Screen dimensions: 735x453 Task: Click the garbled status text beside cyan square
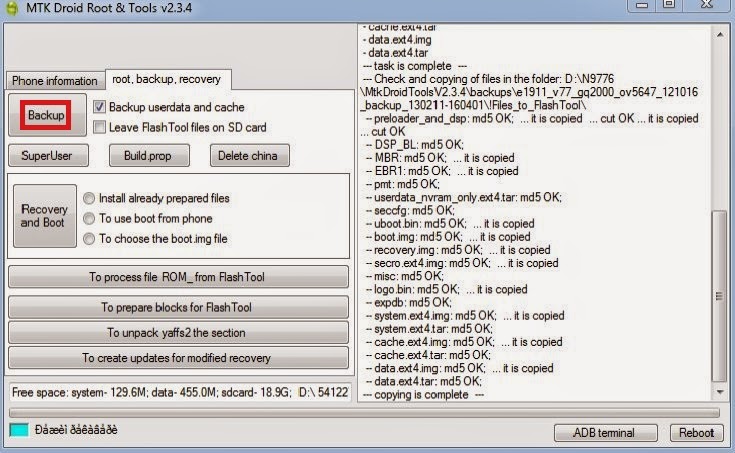76,430
